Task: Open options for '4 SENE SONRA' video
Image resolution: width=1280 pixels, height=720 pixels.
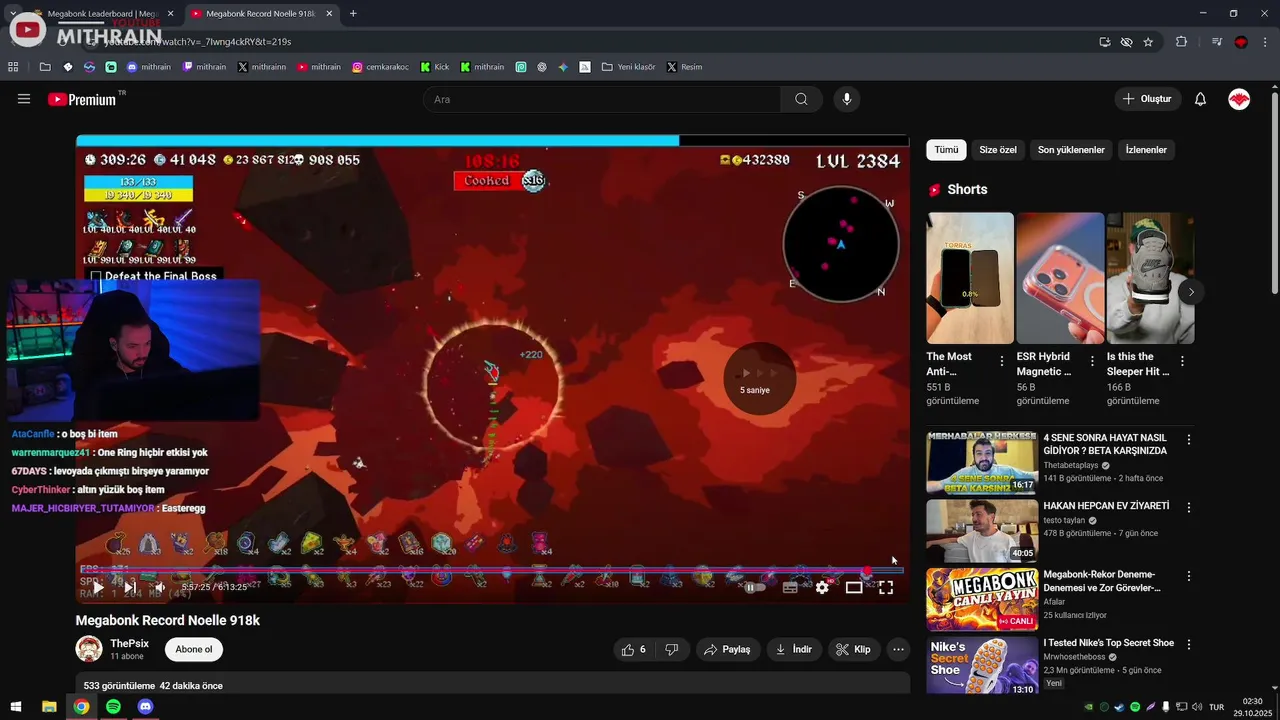Action: [1189, 440]
